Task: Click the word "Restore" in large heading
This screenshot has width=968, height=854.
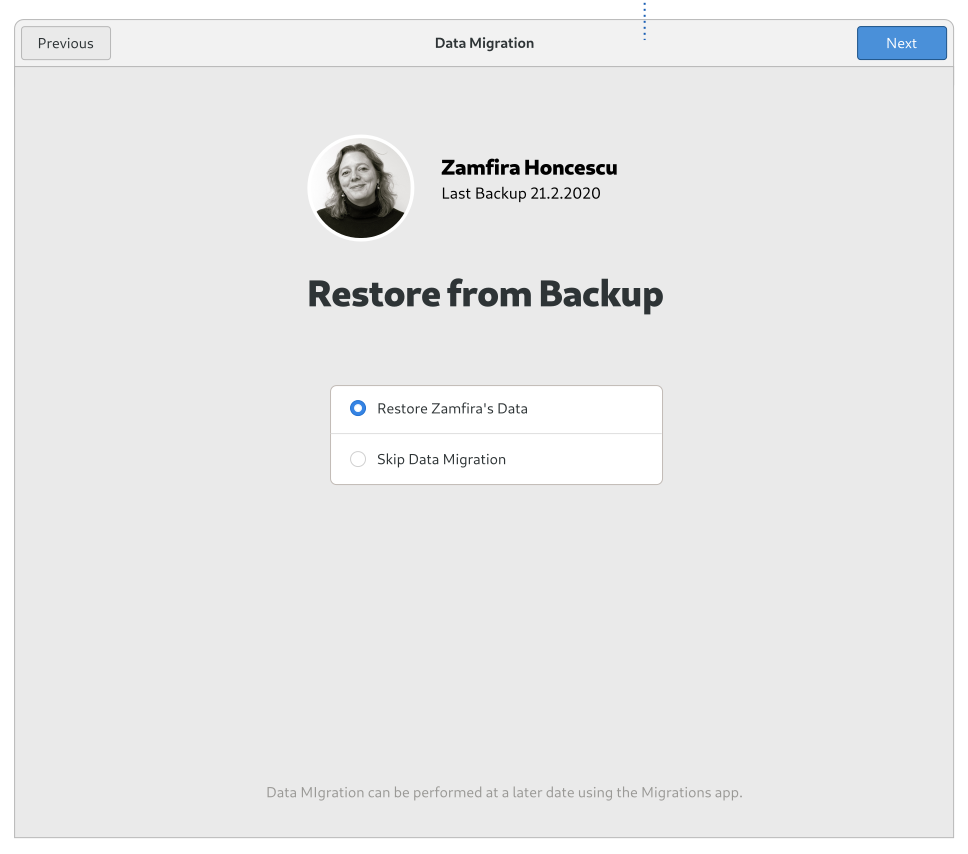Action: click(373, 294)
